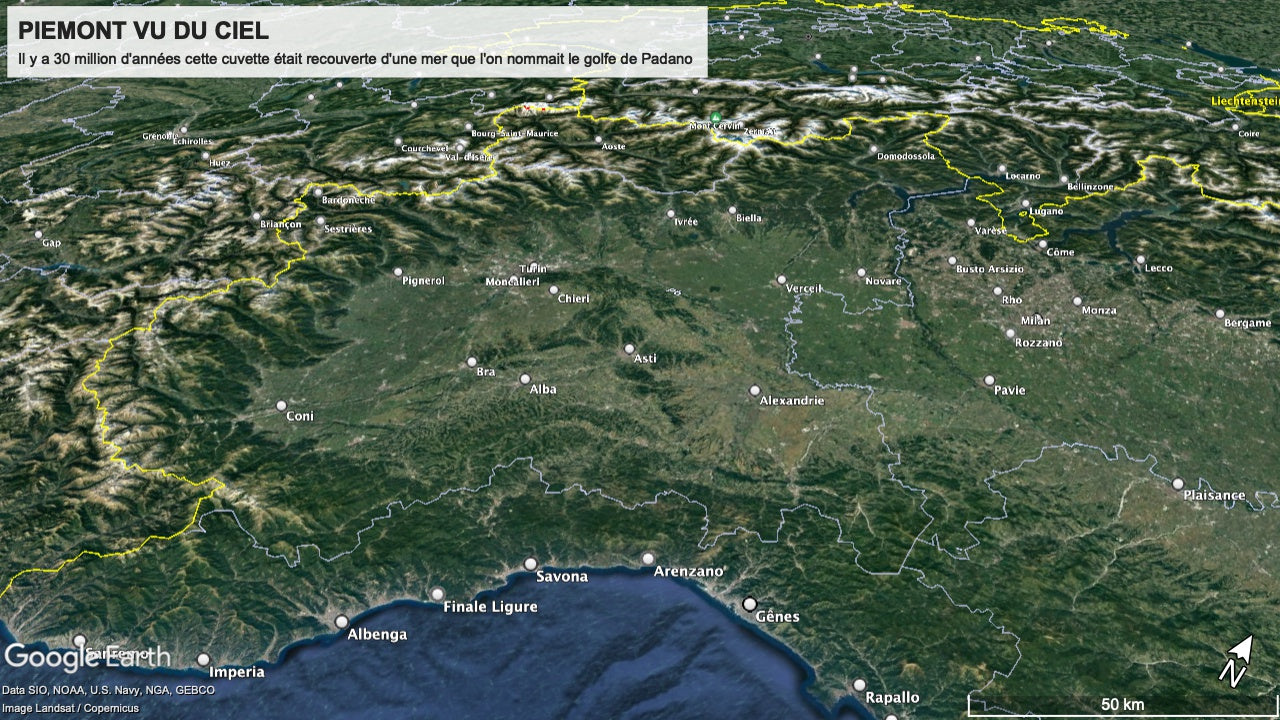The width and height of the screenshot is (1280, 720).
Task: Click the Albenga city label
Action: pos(377,634)
